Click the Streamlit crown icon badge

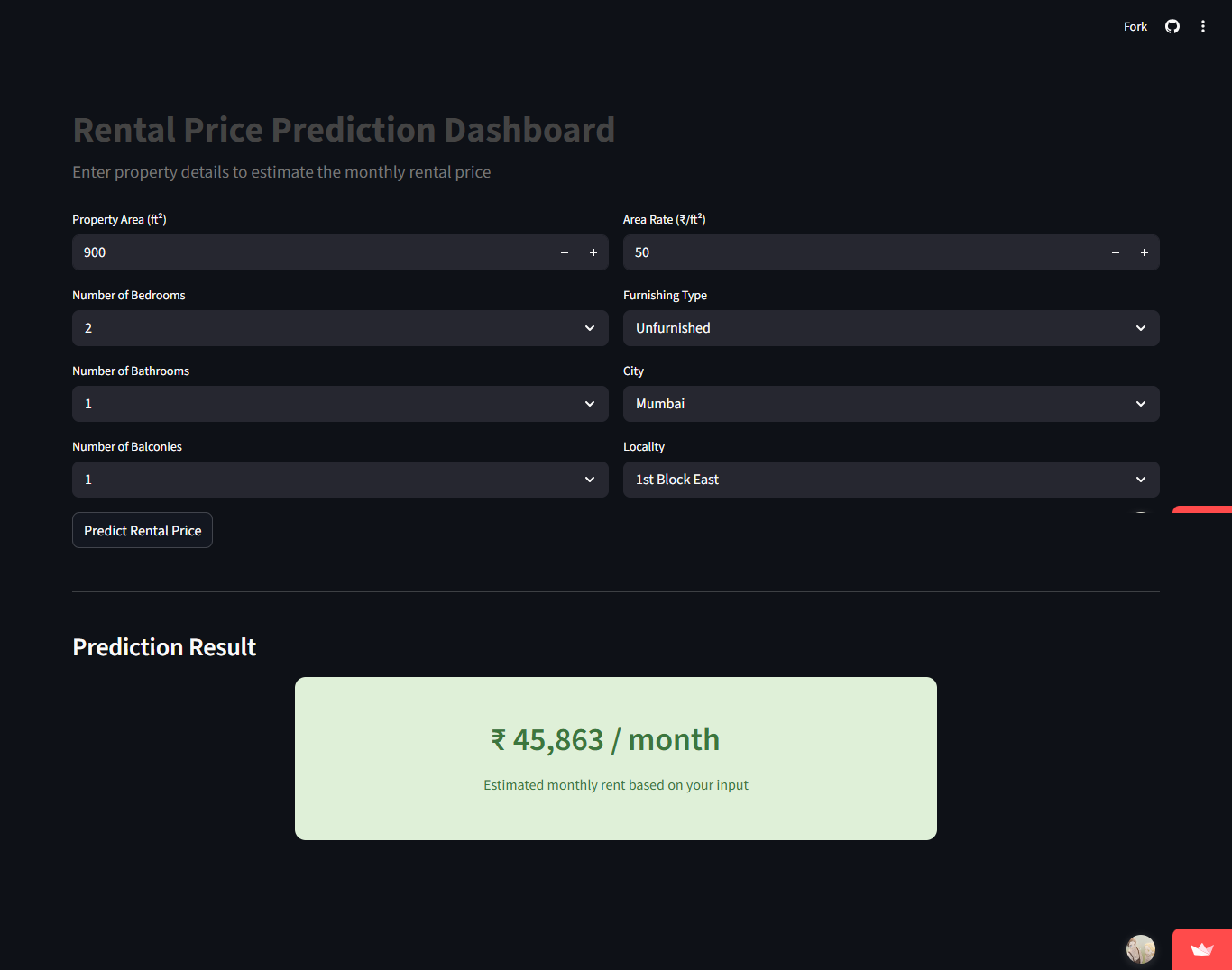1202,949
